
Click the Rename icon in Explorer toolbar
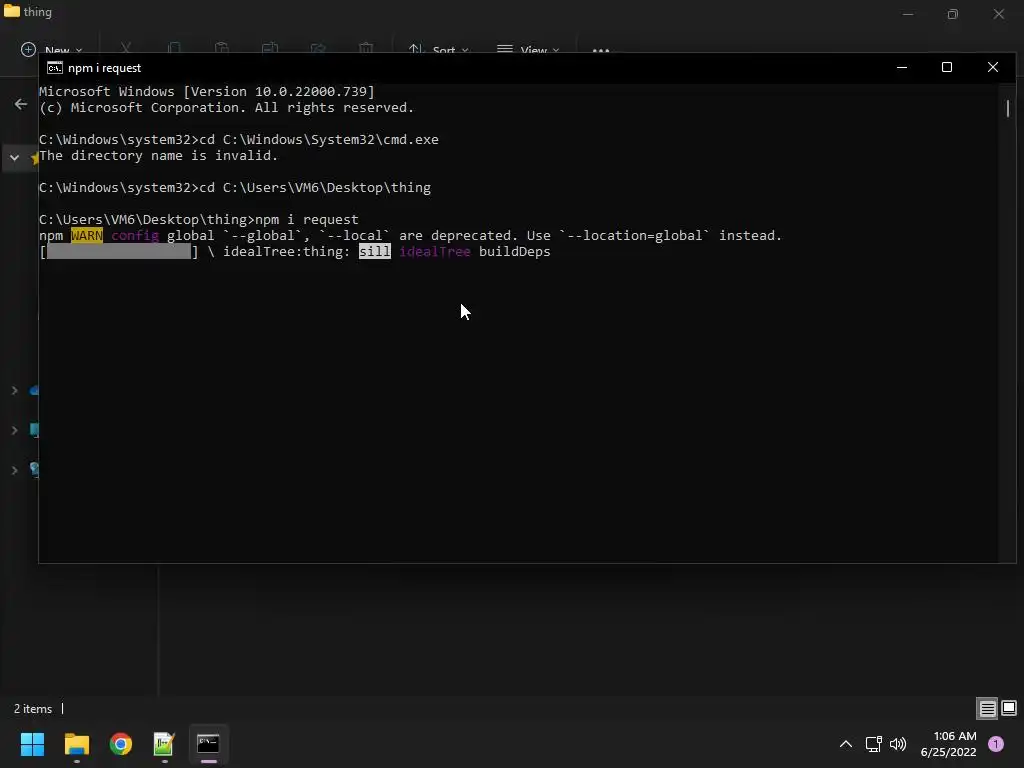(270, 49)
